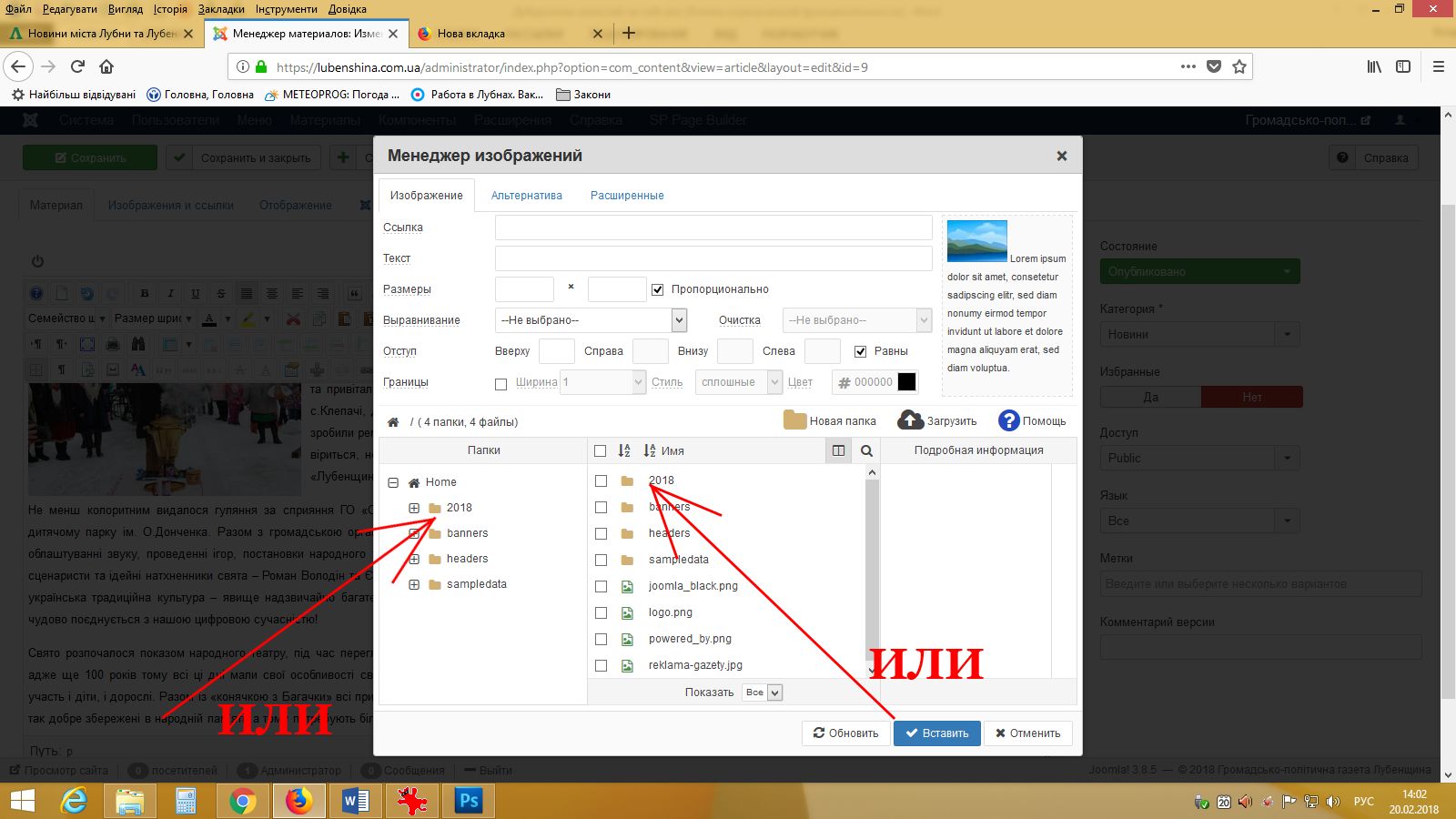Open Help question mark icon (Помощь)
This screenshot has width=1456, height=819.
tap(1008, 420)
